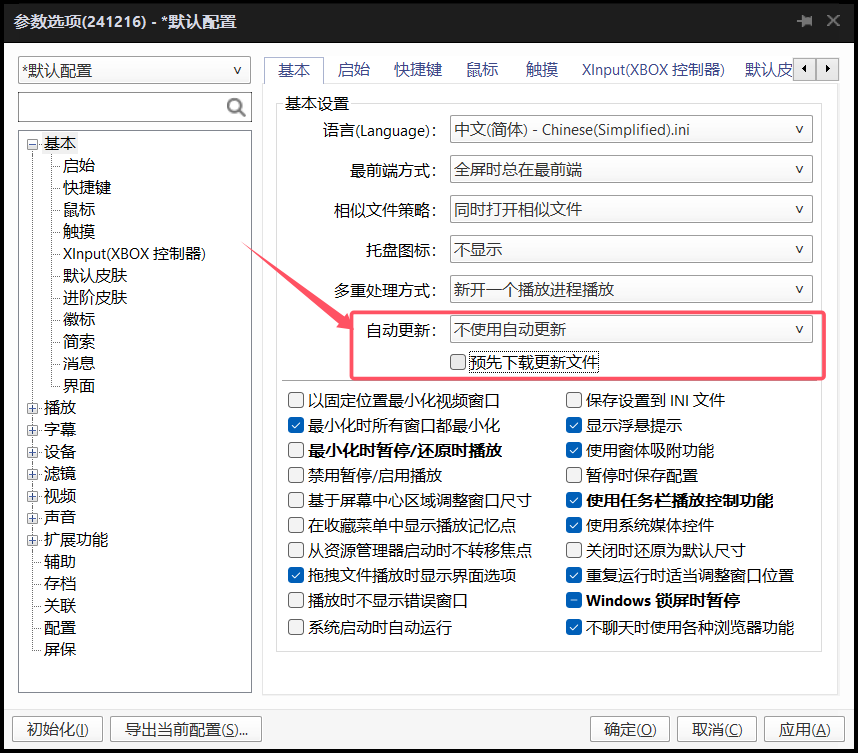The image size is (858, 753).
Task: Enable 最小化时暂停/还原时播放
Action: pos(295,450)
